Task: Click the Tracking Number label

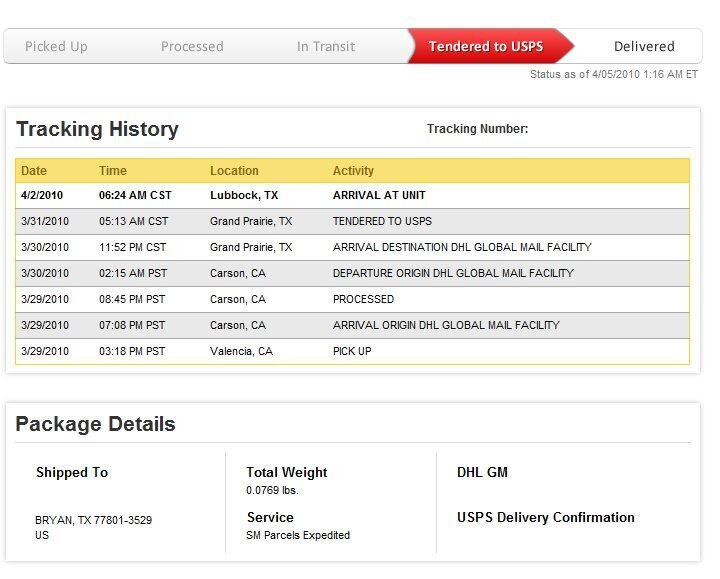Action: pos(478,129)
